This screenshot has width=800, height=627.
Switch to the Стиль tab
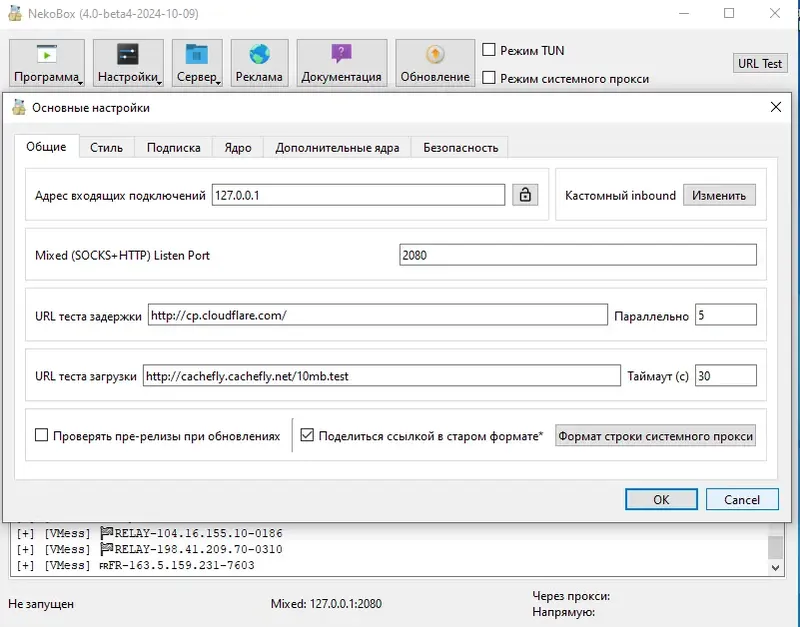click(x=106, y=147)
